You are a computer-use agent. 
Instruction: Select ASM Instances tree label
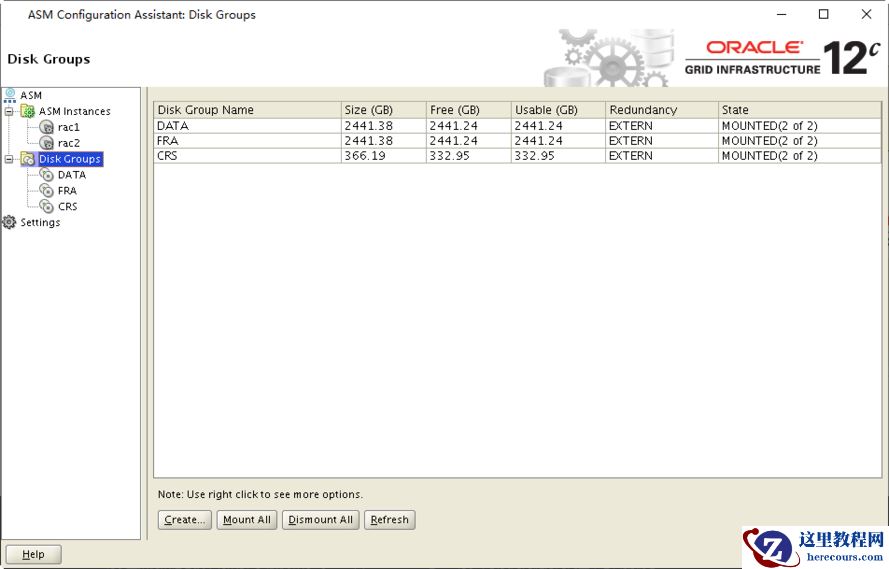click(75, 111)
